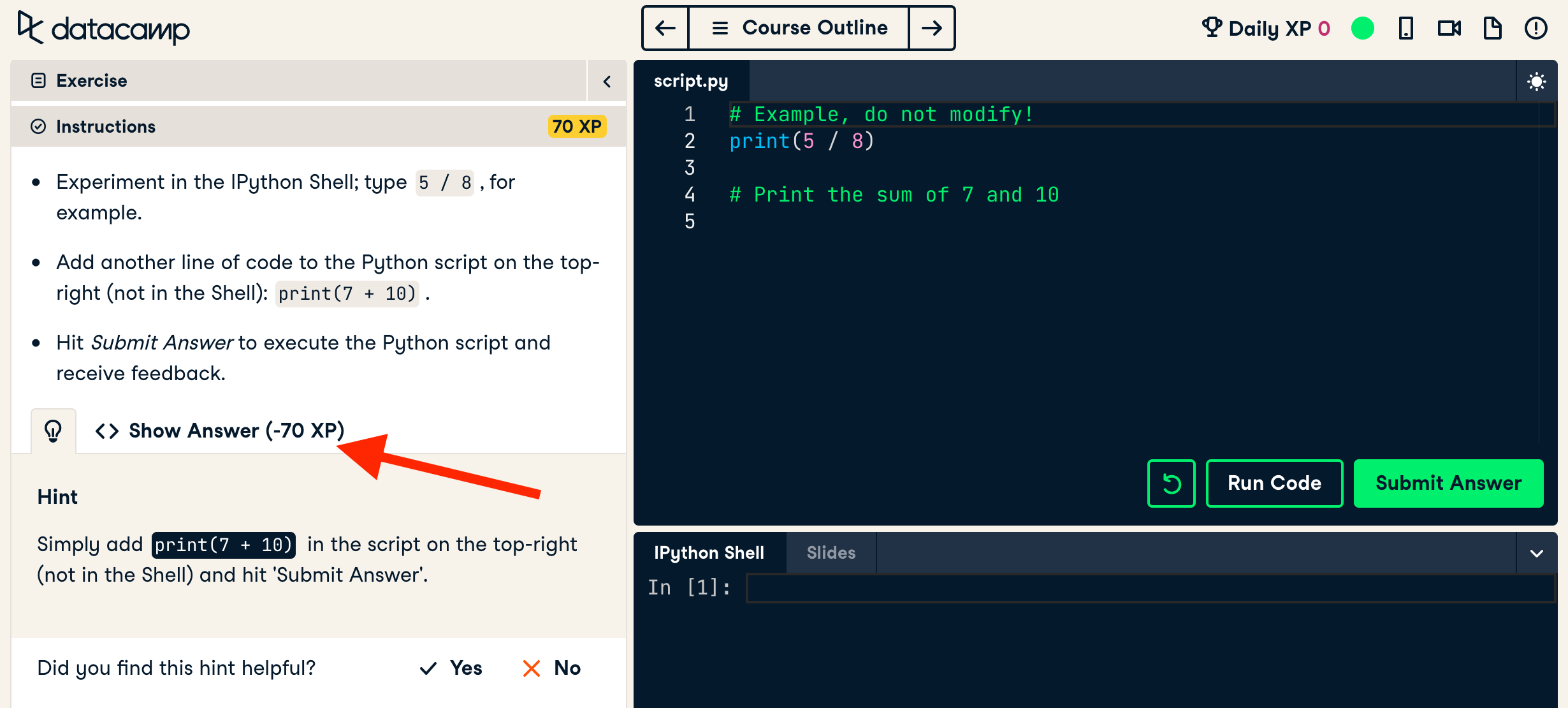The image size is (1568, 708).
Task: Select the script.py tab
Action: coord(691,81)
